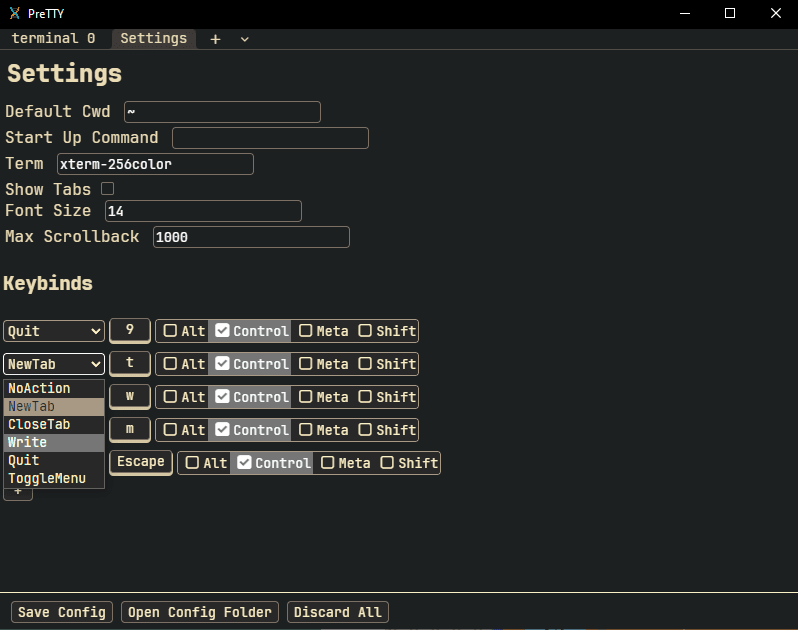This screenshot has width=798, height=630.
Task: Uncheck Control in the Escape key row
Action: pyautogui.click(x=244, y=463)
